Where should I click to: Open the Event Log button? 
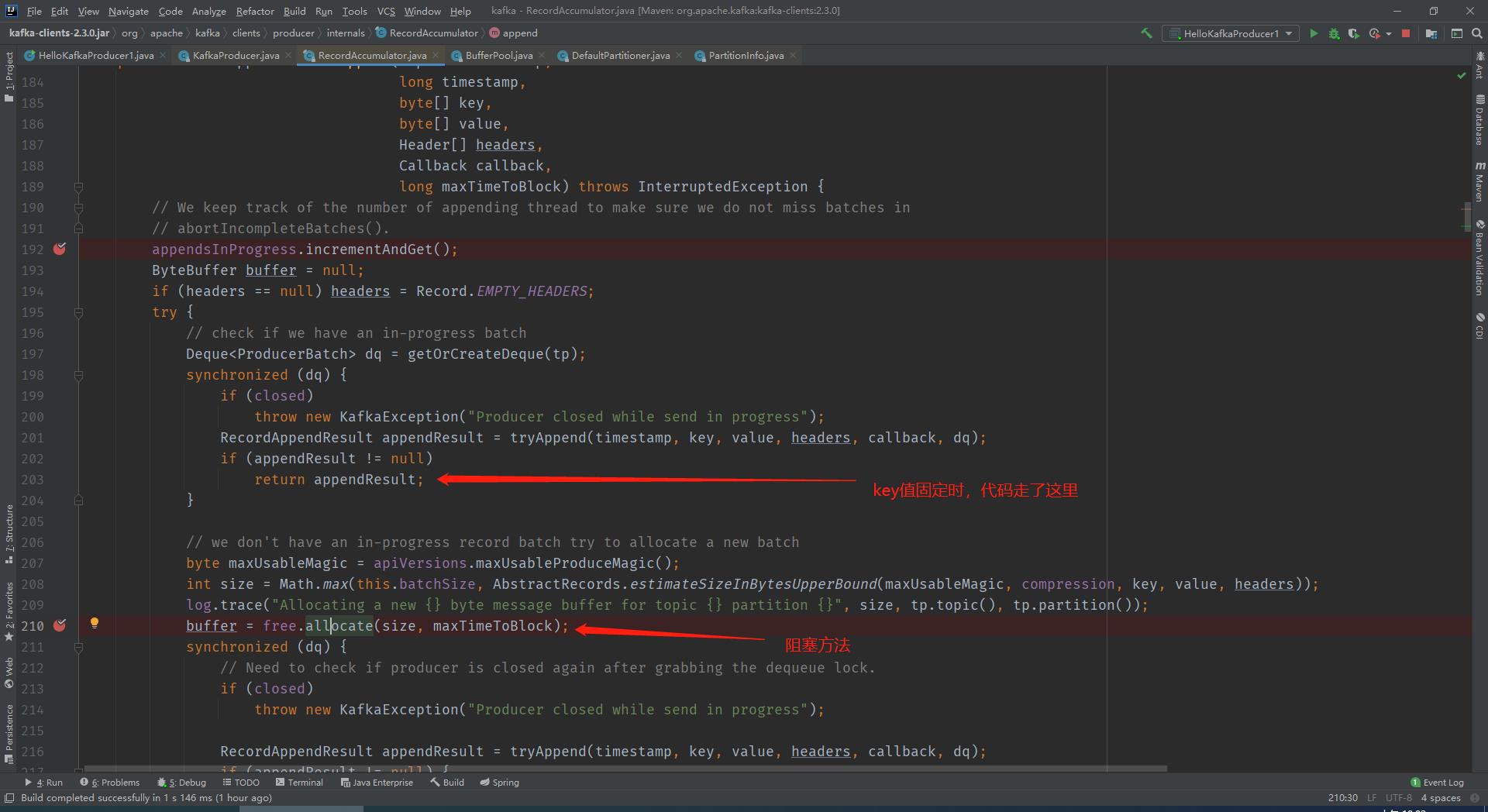click(1438, 783)
